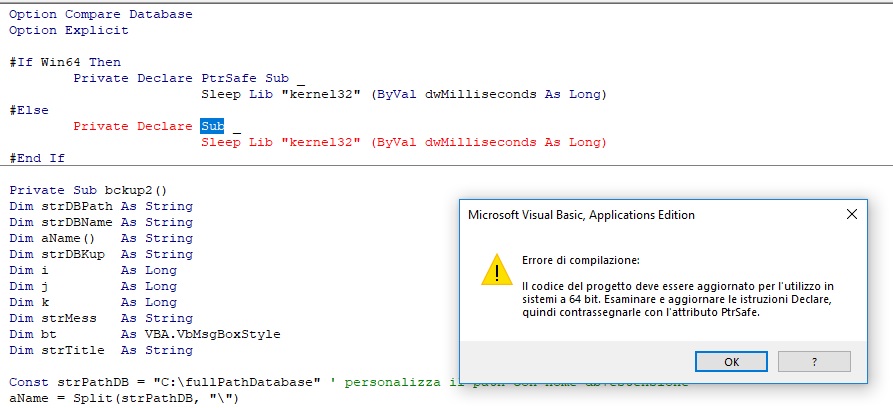Screen dimensions: 893x408
Task: Click the blue Sleep Lib "kernel32" line under #If
Action: (x=404, y=94)
